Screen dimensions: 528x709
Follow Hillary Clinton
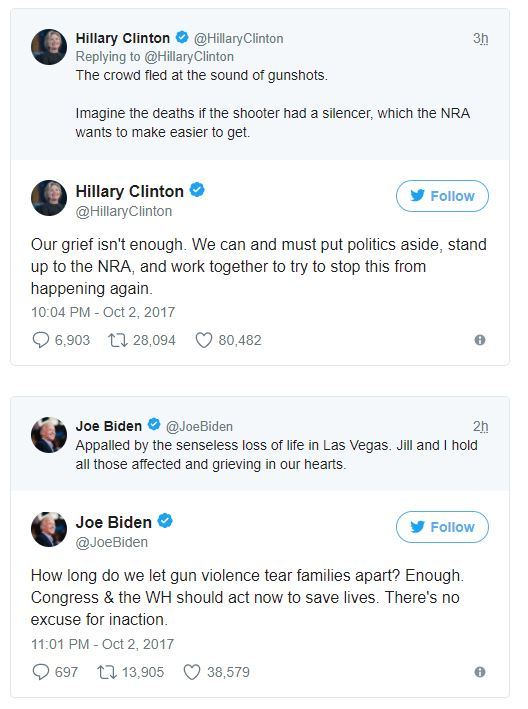(442, 196)
